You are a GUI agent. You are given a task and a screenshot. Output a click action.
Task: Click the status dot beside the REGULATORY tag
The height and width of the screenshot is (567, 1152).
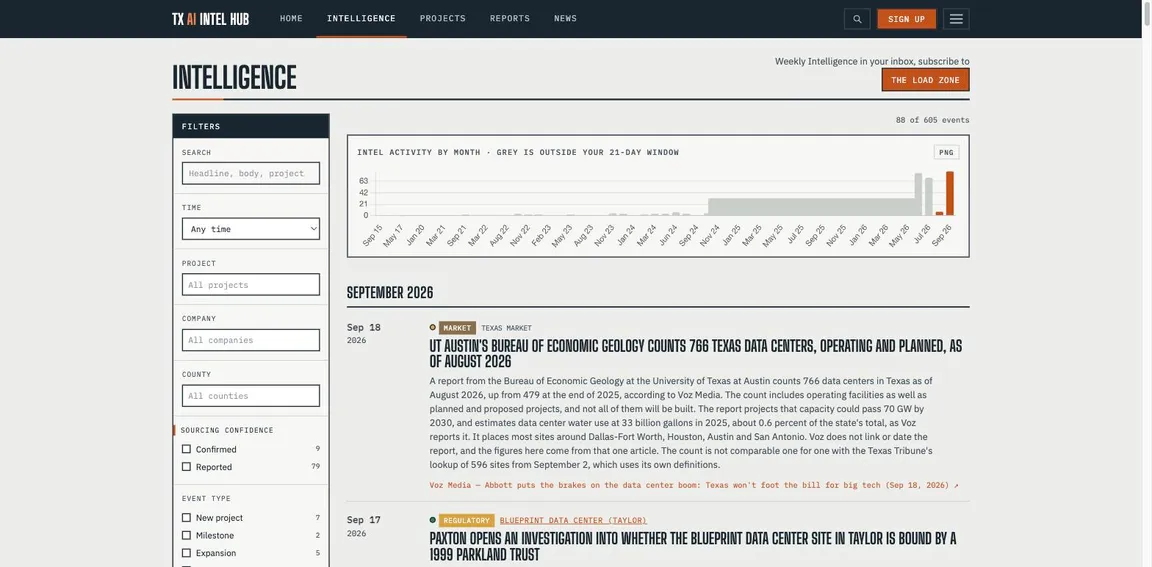pyautogui.click(x=433, y=520)
